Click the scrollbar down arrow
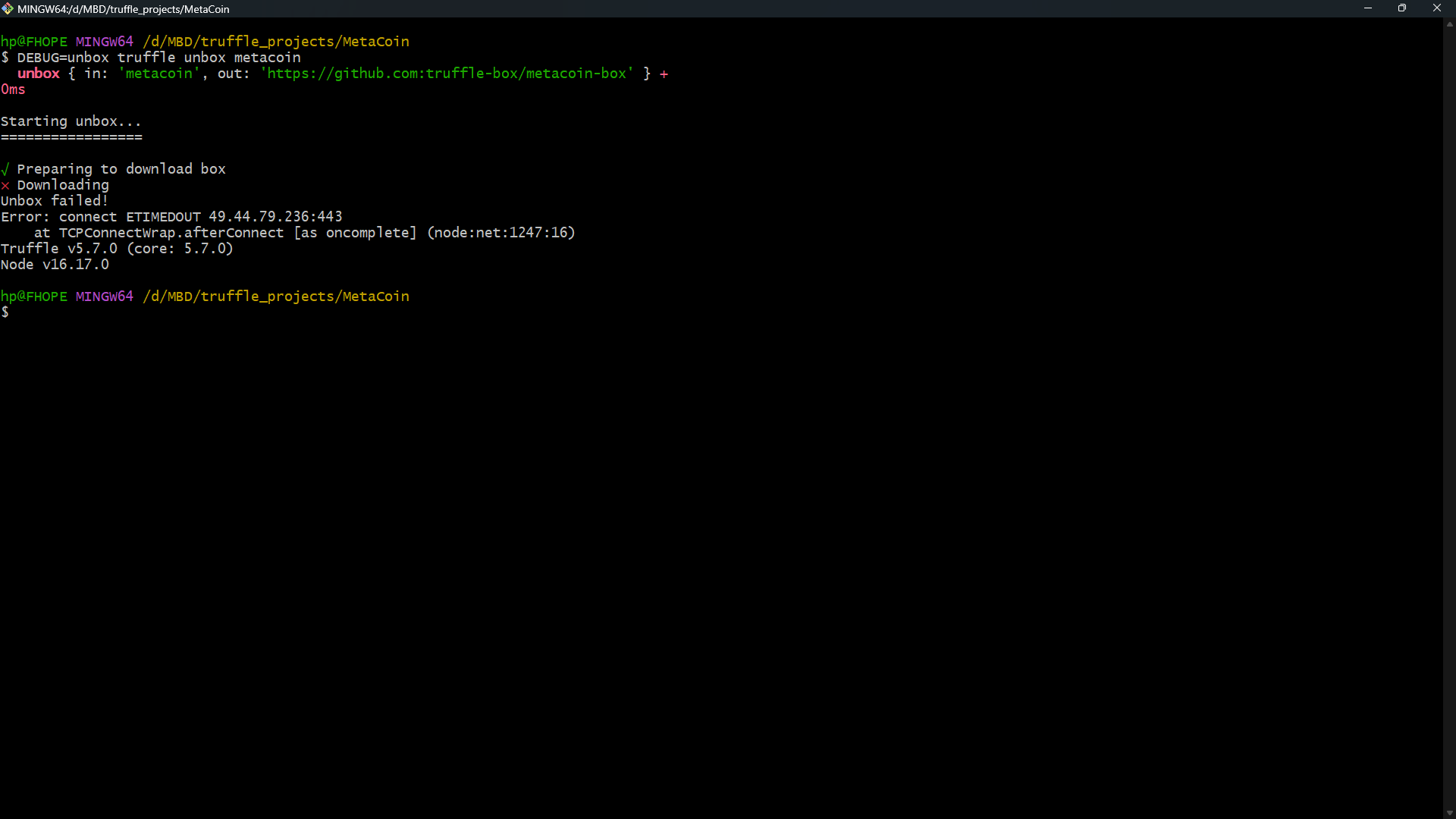This screenshot has height=819, width=1456. [1448, 812]
